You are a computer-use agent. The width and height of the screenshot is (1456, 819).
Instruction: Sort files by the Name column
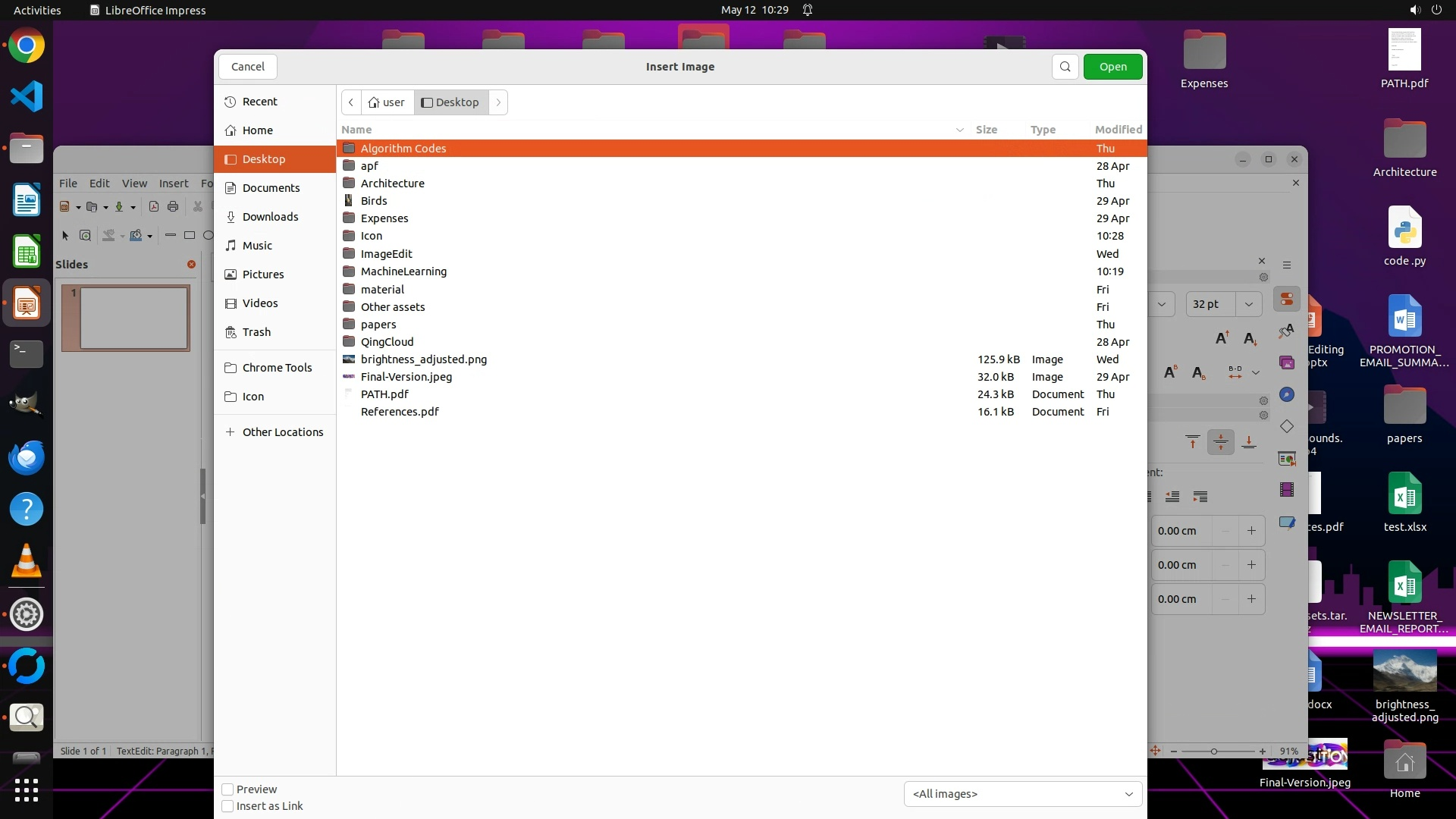356,130
